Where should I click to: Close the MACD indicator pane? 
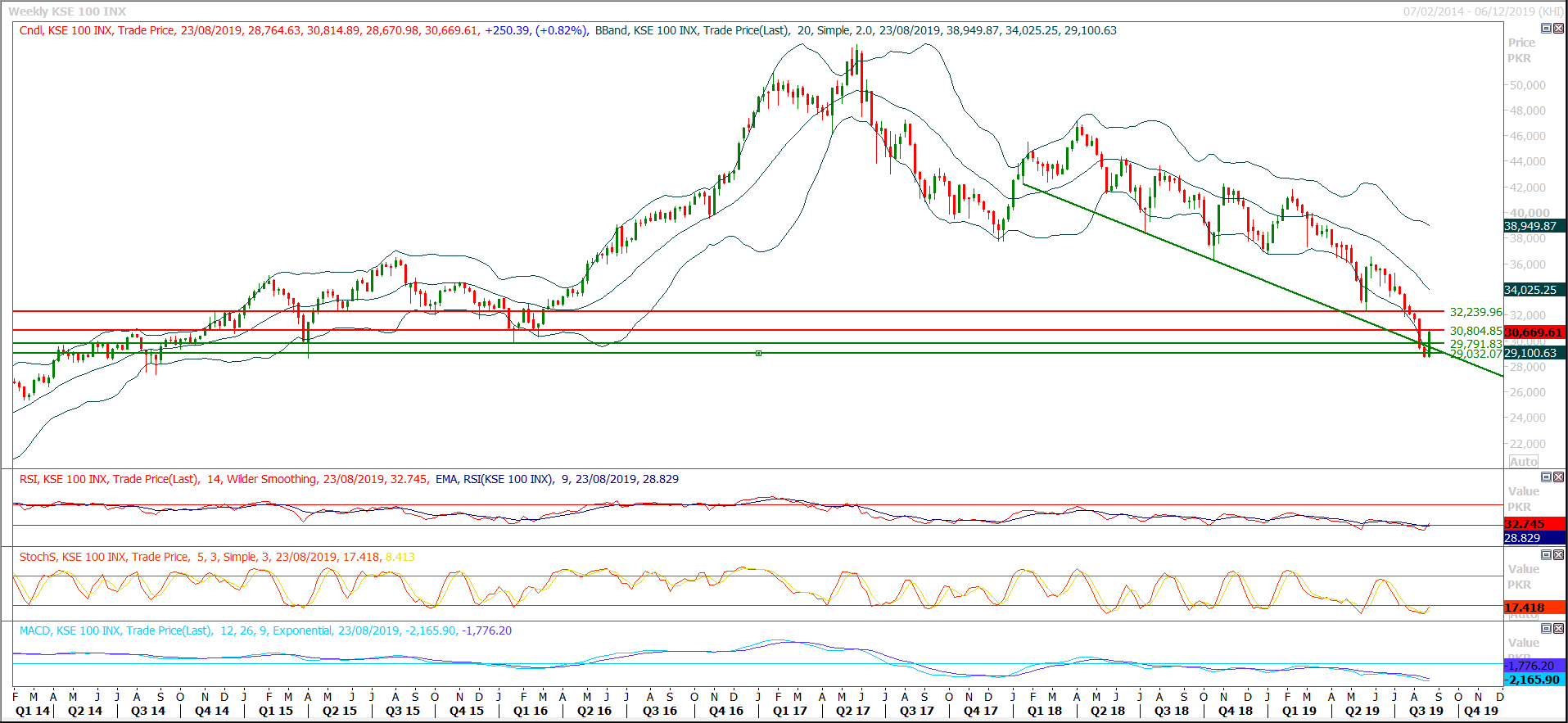click(1558, 628)
